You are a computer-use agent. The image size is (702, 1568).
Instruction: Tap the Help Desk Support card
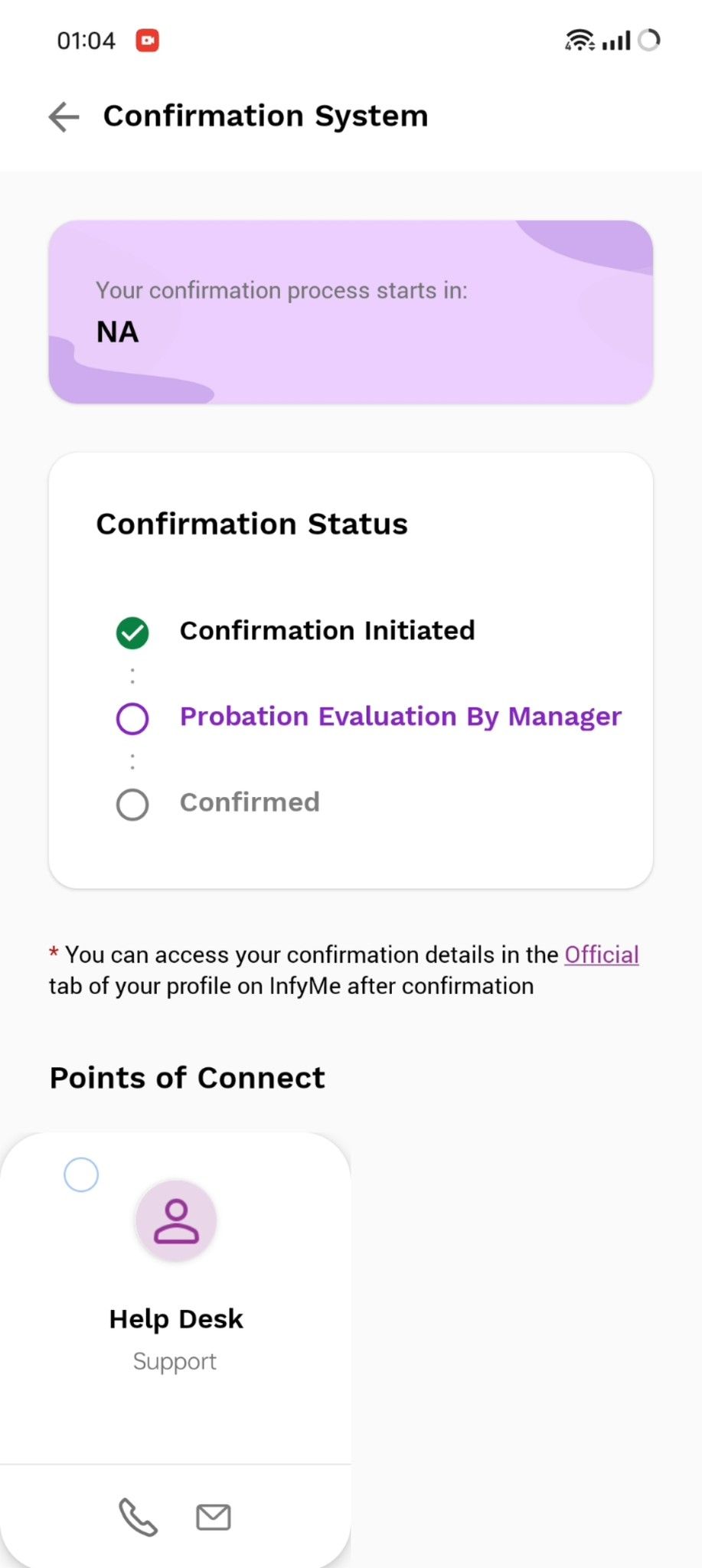tap(175, 1318)
